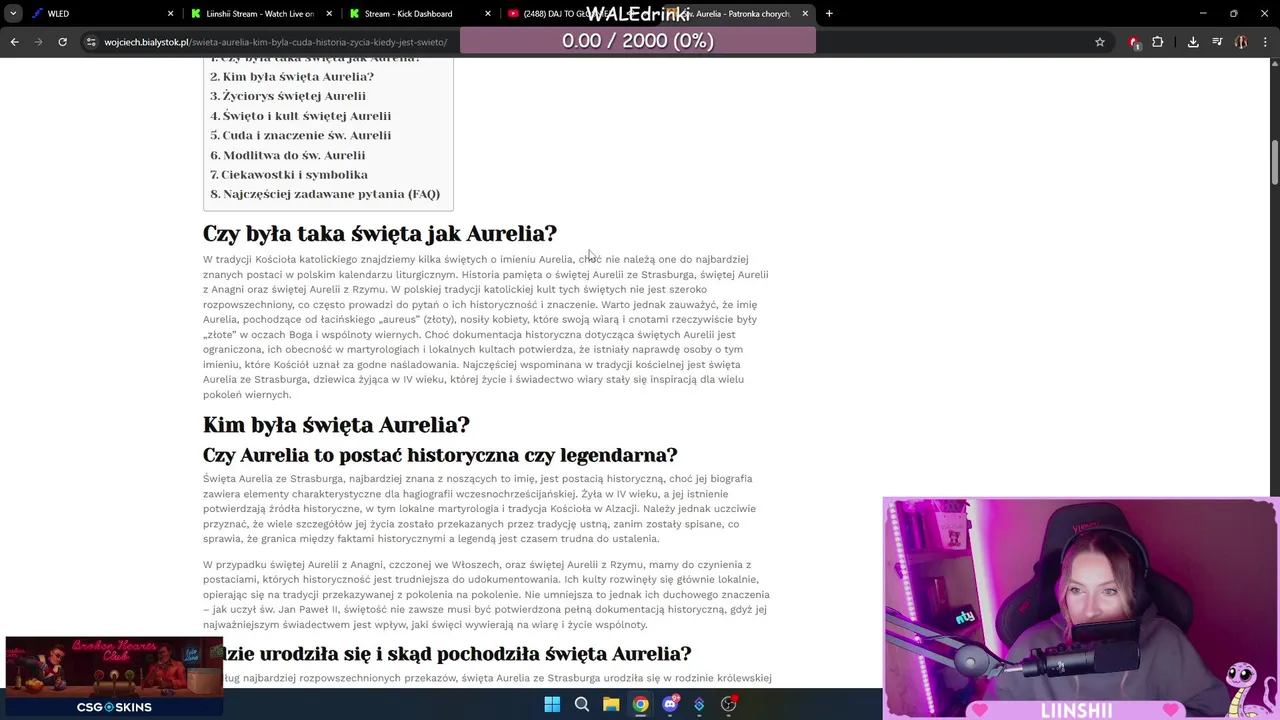
Task: Close the Liinshii Stream tab
Action: (329, 14)
